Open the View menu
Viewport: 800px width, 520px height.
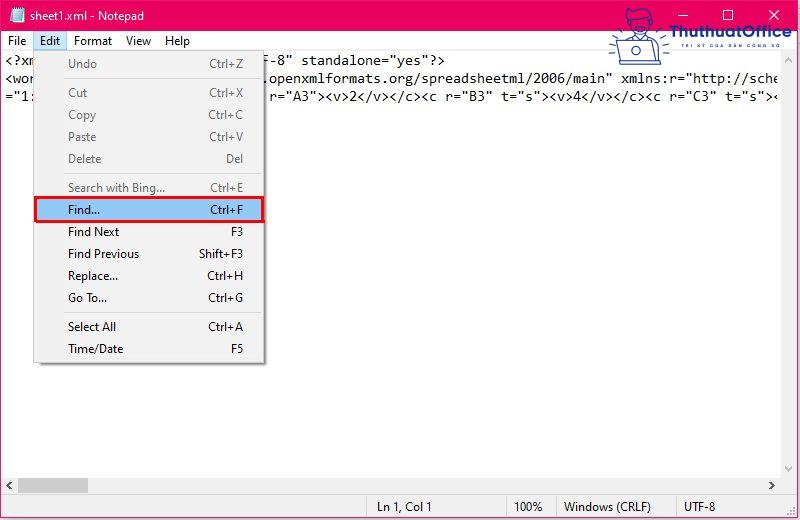coord(138,41)
